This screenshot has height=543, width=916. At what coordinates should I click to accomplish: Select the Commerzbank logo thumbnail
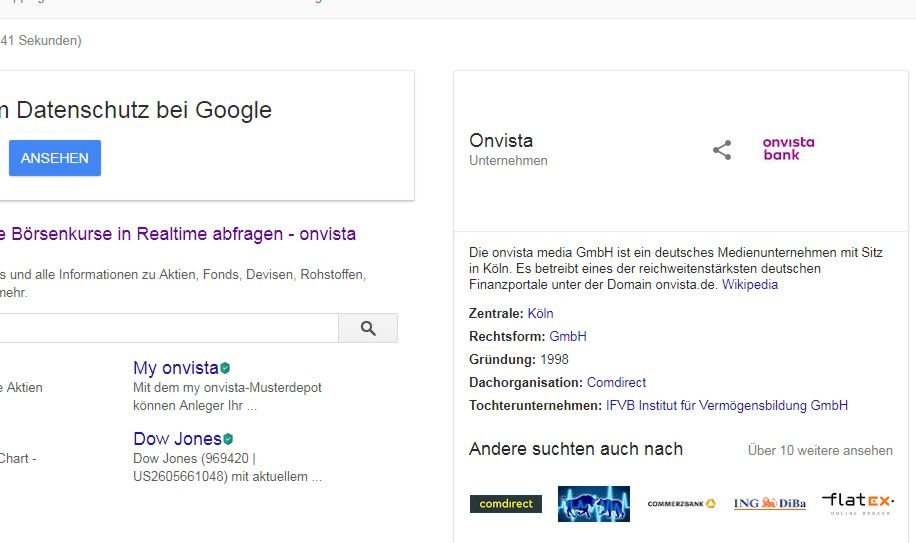(x=681, y=503)
